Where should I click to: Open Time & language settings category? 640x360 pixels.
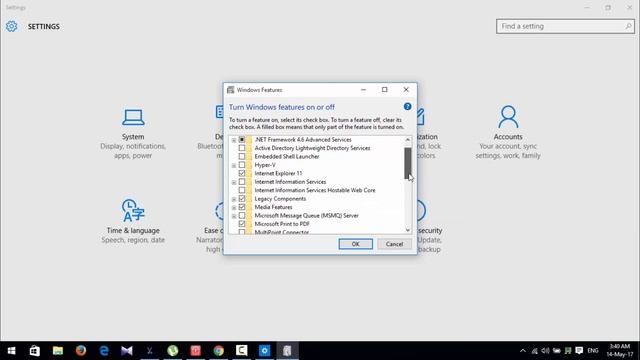133,221
